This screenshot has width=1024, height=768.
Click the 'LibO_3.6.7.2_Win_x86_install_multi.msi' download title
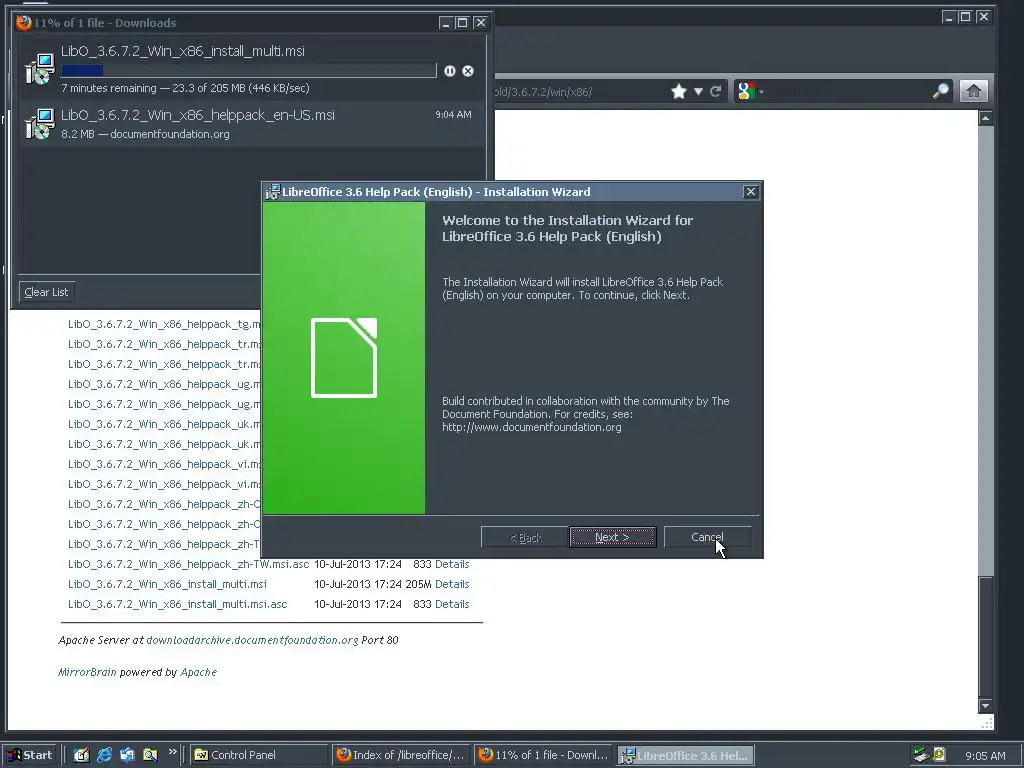(x=183, y=51)
